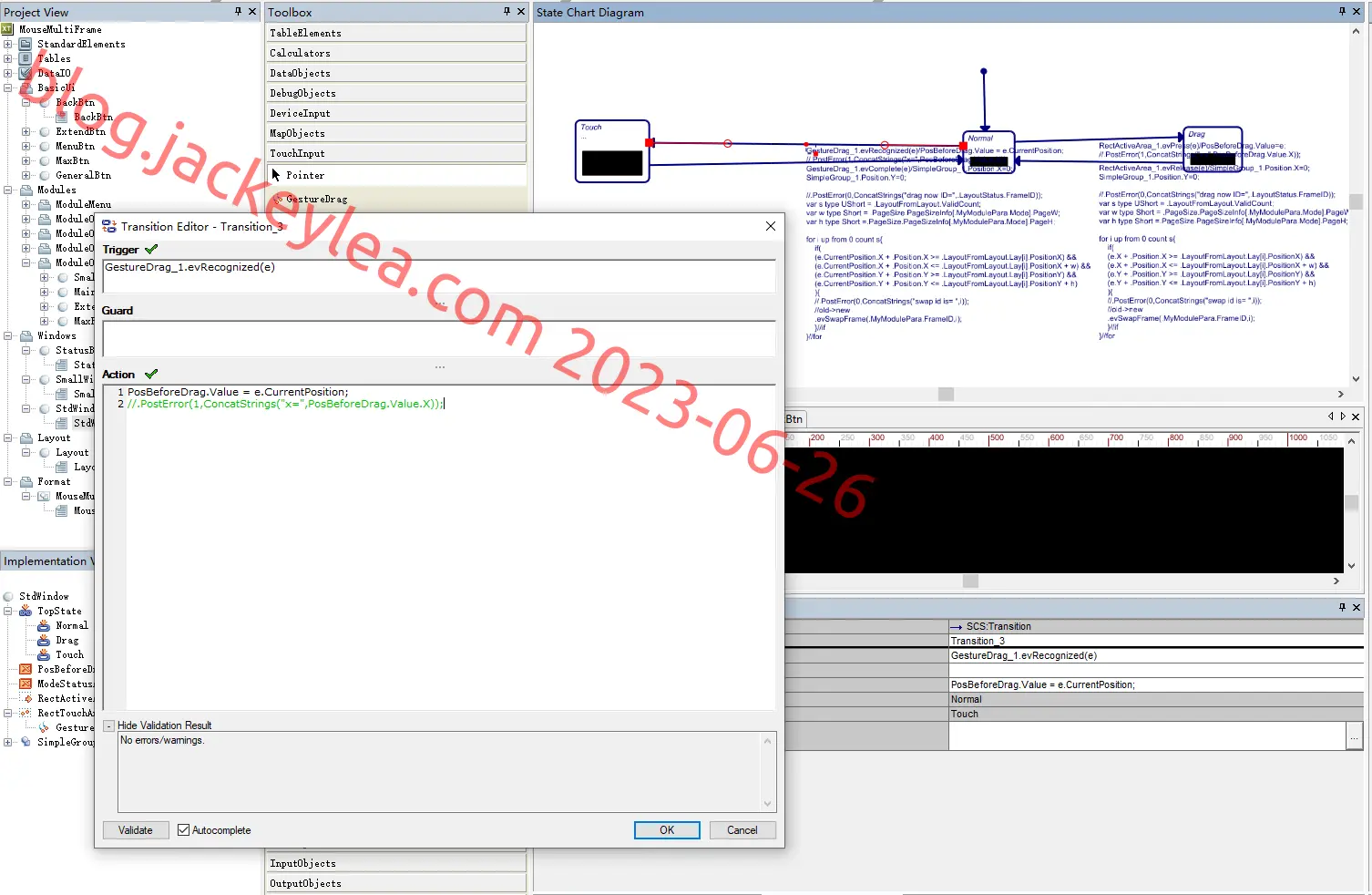Viewport: 1372px width, 895px height.
Task: Toggle the Autocomplete checkbox
Action: coord(183,830)
